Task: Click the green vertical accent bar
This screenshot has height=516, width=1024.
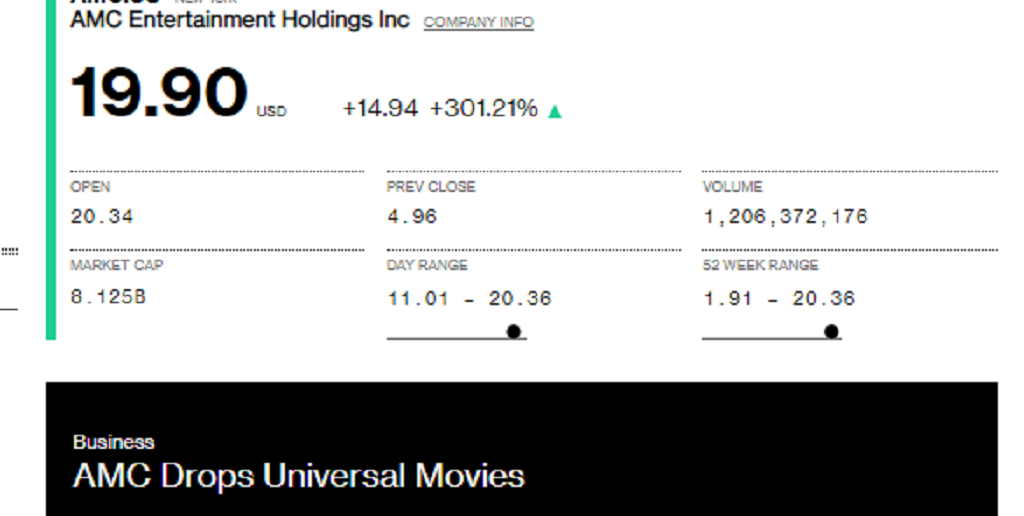Action: [51, 170]
